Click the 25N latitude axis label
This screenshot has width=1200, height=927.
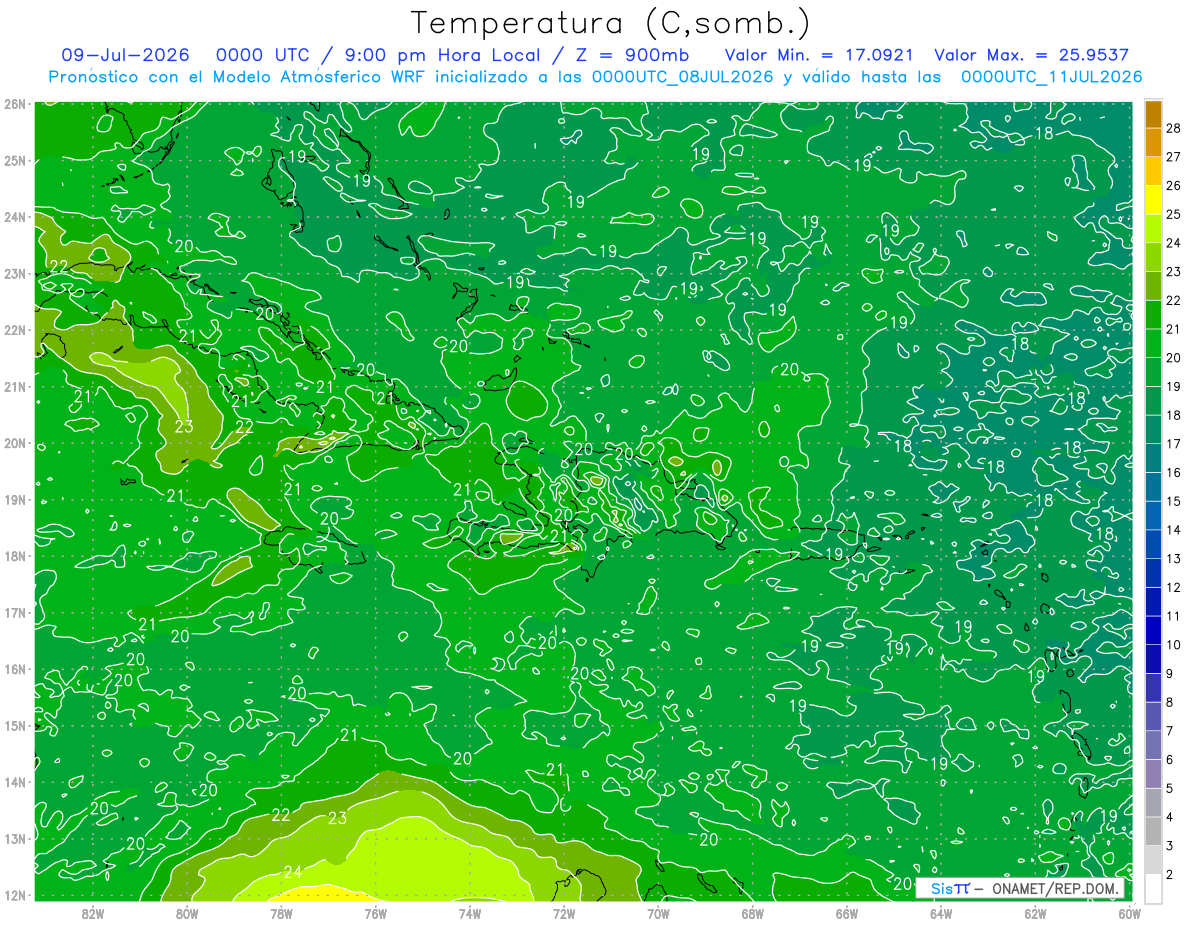click(x=14, y=160)
